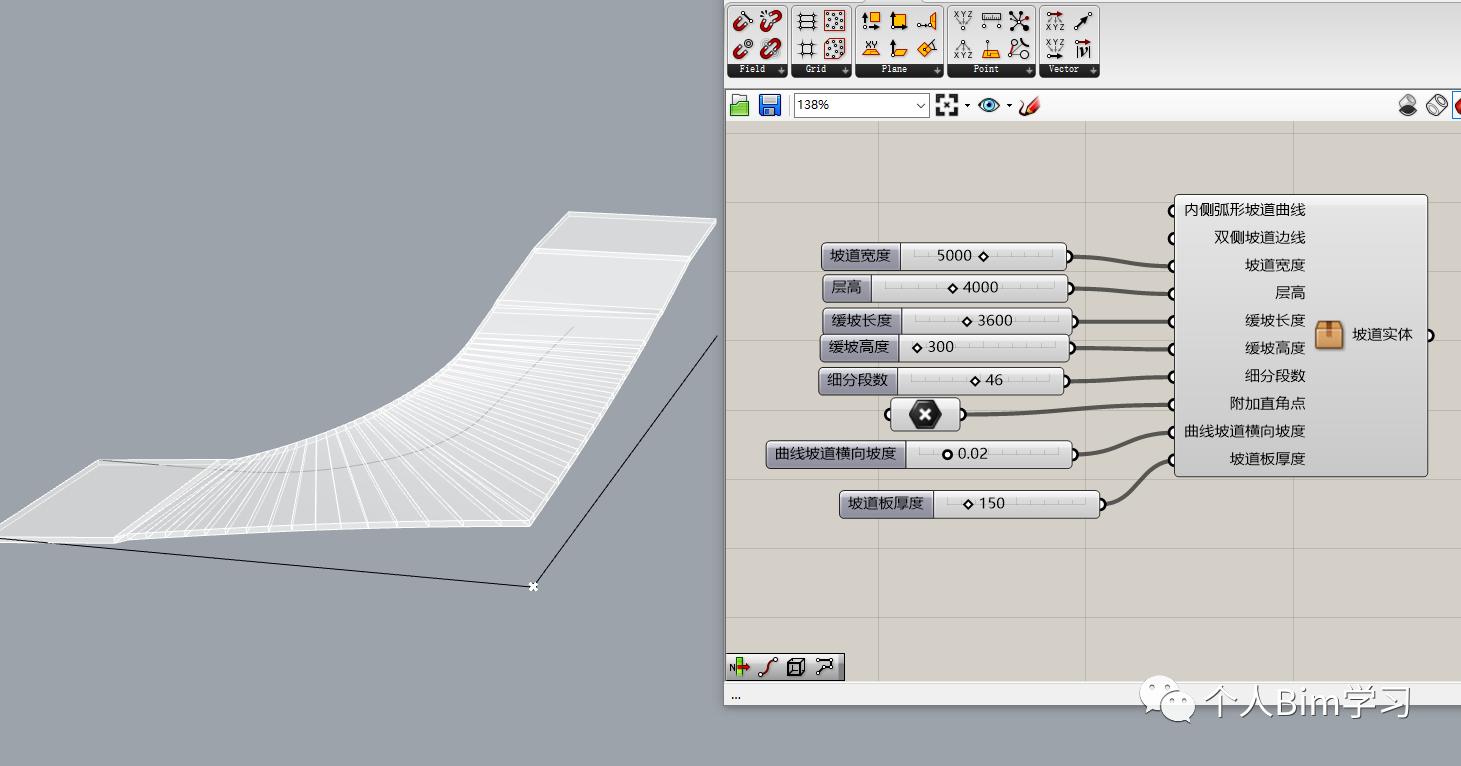The width and height of the screenshot is (1461, 766).
Task: Select the Spin Force magnet with rings
Action: tap(742, 48)
